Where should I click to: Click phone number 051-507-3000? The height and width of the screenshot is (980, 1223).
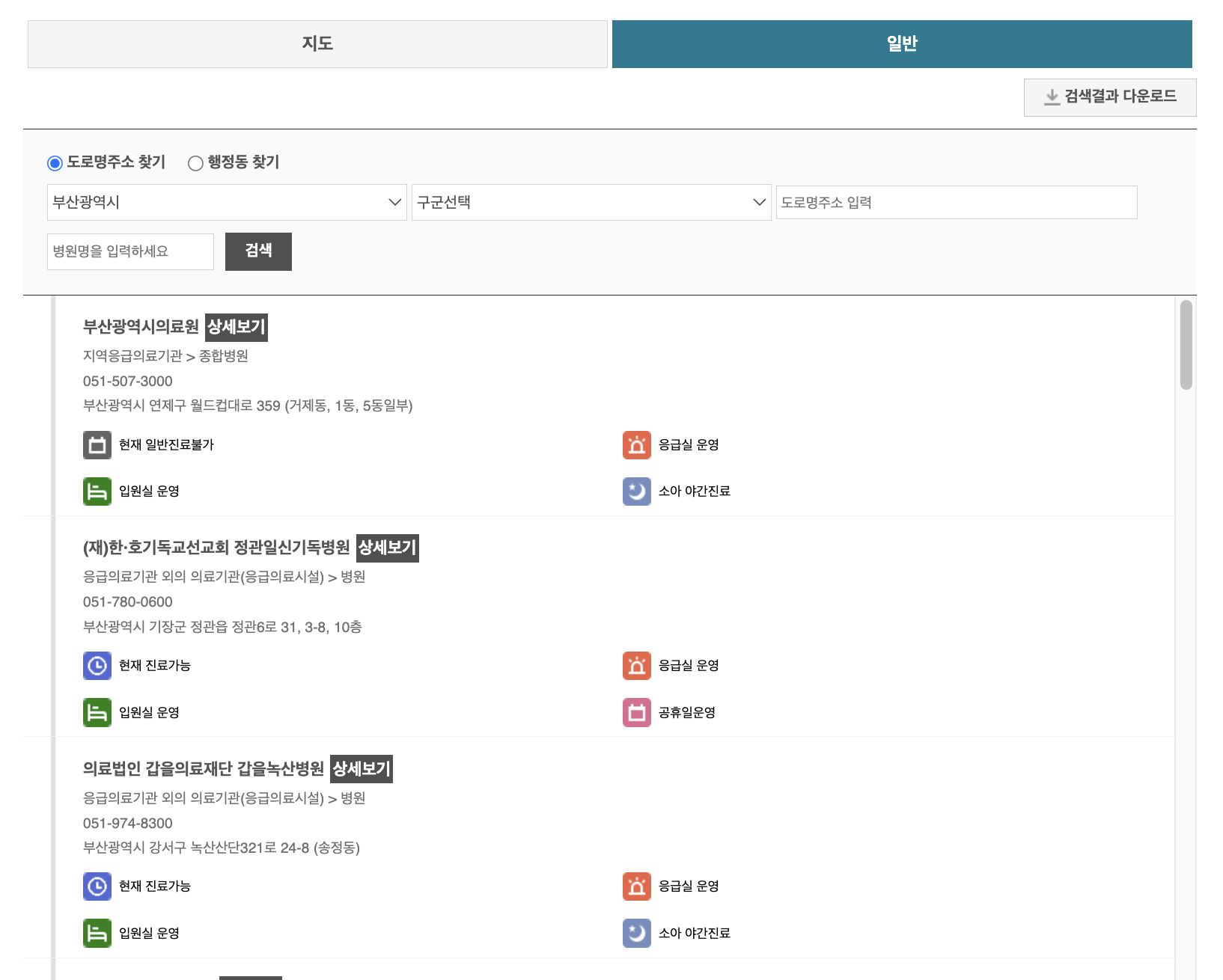128,382
